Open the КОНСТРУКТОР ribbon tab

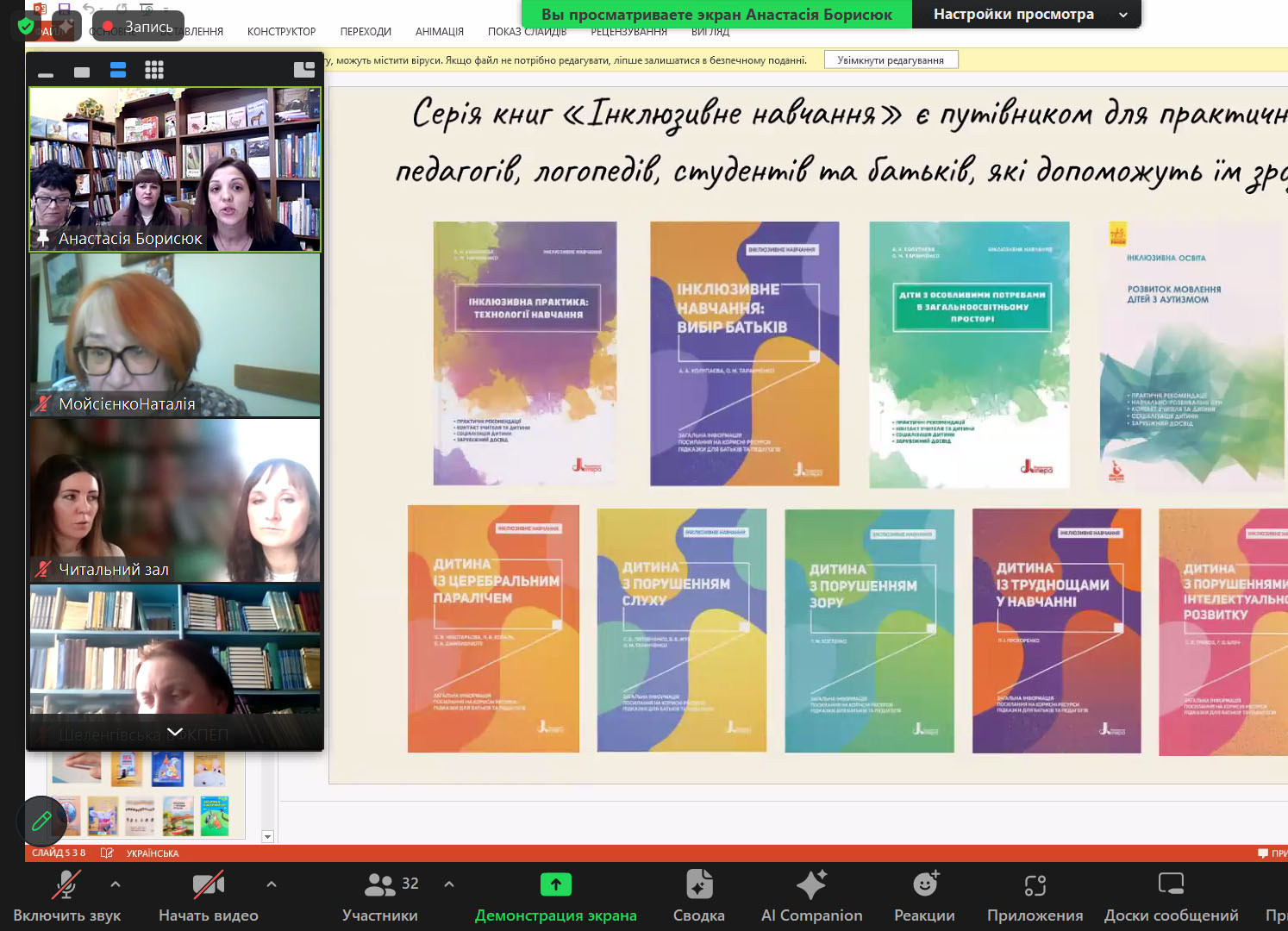[x=282, y=32]
